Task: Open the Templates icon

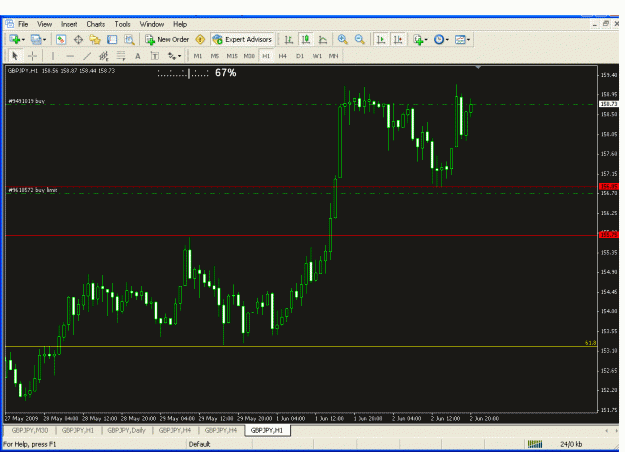Action: coord(460,39)
